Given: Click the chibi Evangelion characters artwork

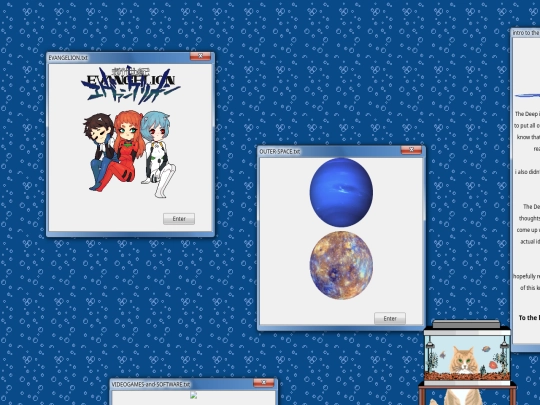Looking at the screenshot, I should [129, 154].
